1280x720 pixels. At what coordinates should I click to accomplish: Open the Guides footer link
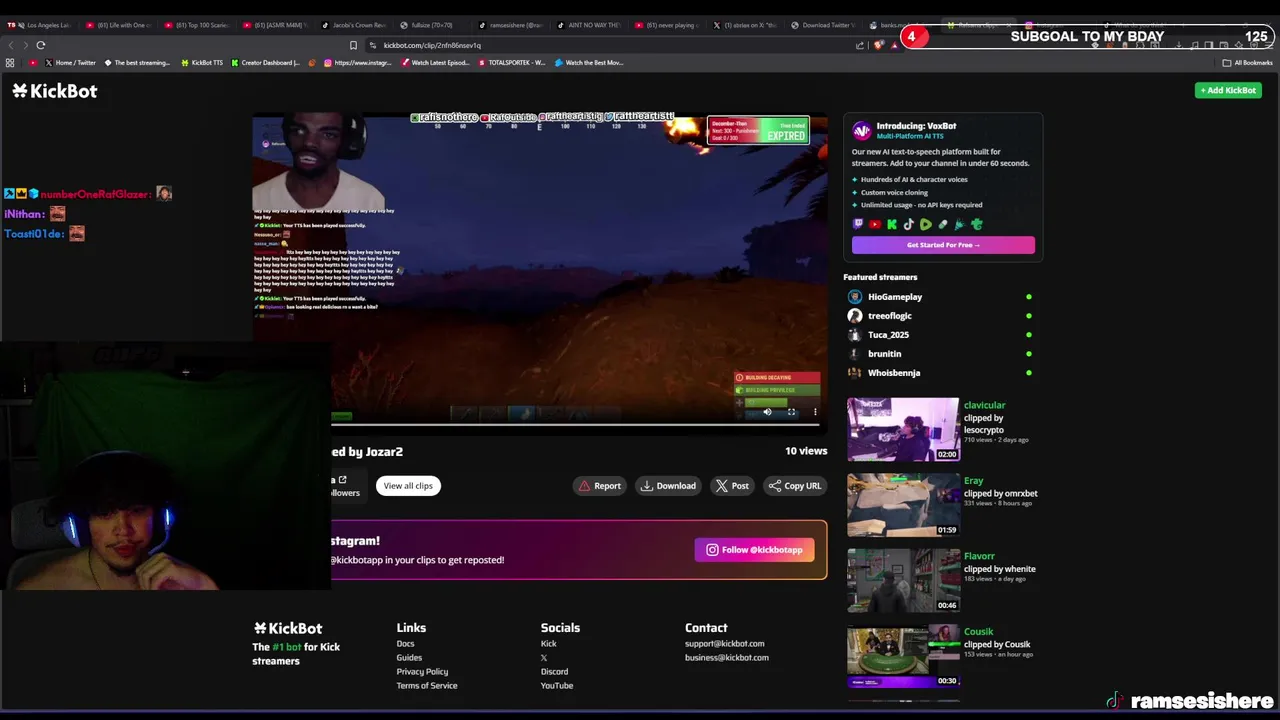[409, 658]
